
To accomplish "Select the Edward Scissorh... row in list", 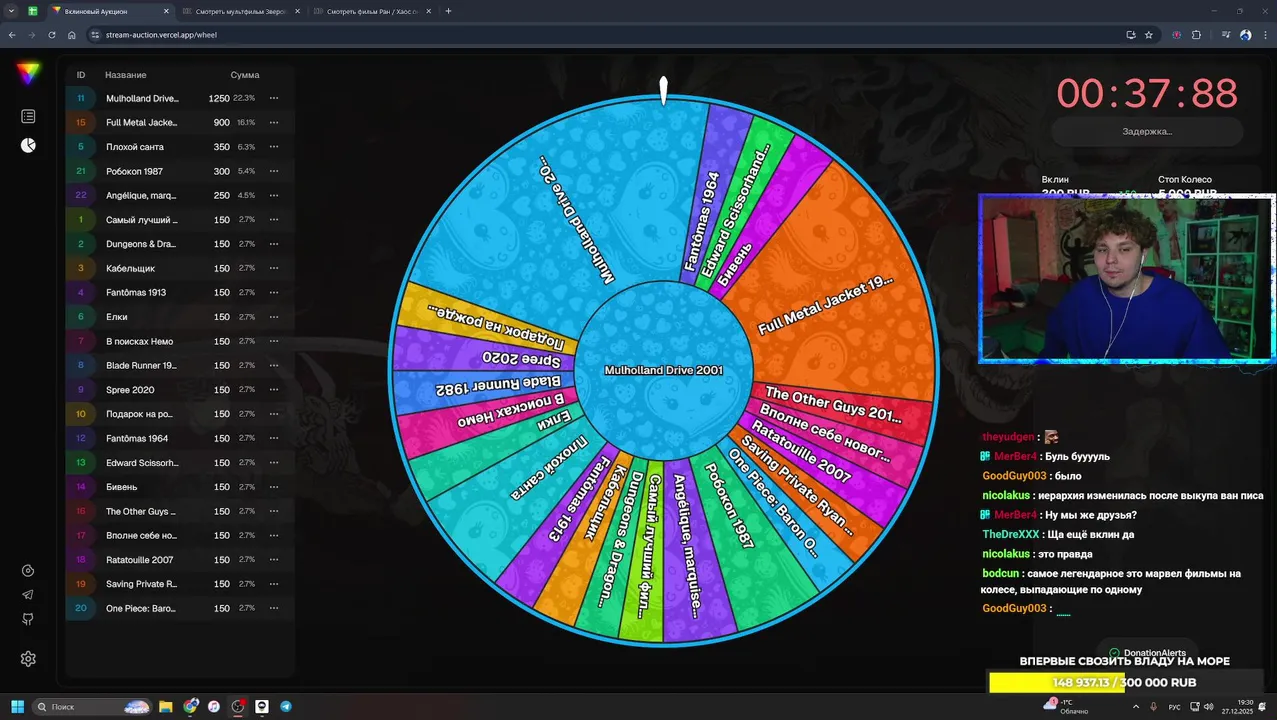I will pos(180,463).
